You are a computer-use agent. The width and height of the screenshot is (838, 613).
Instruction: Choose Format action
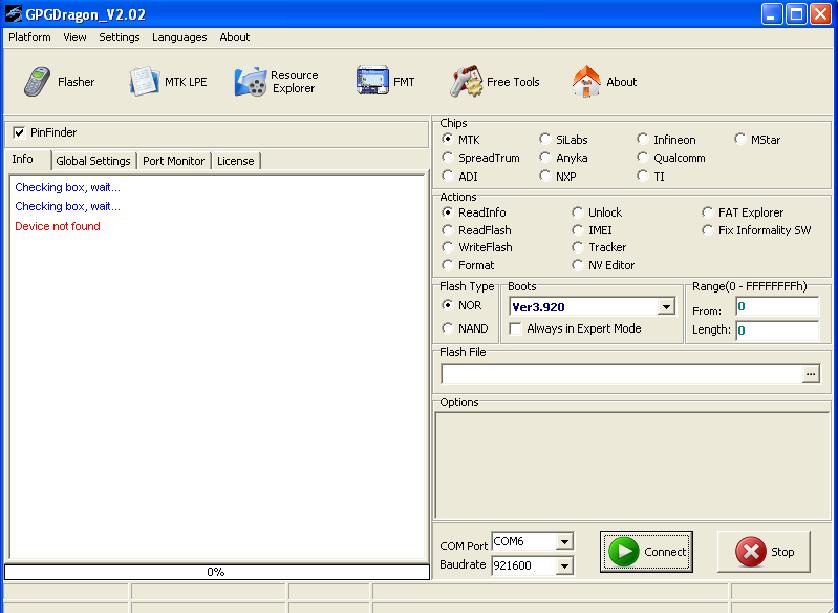(448, 265)
